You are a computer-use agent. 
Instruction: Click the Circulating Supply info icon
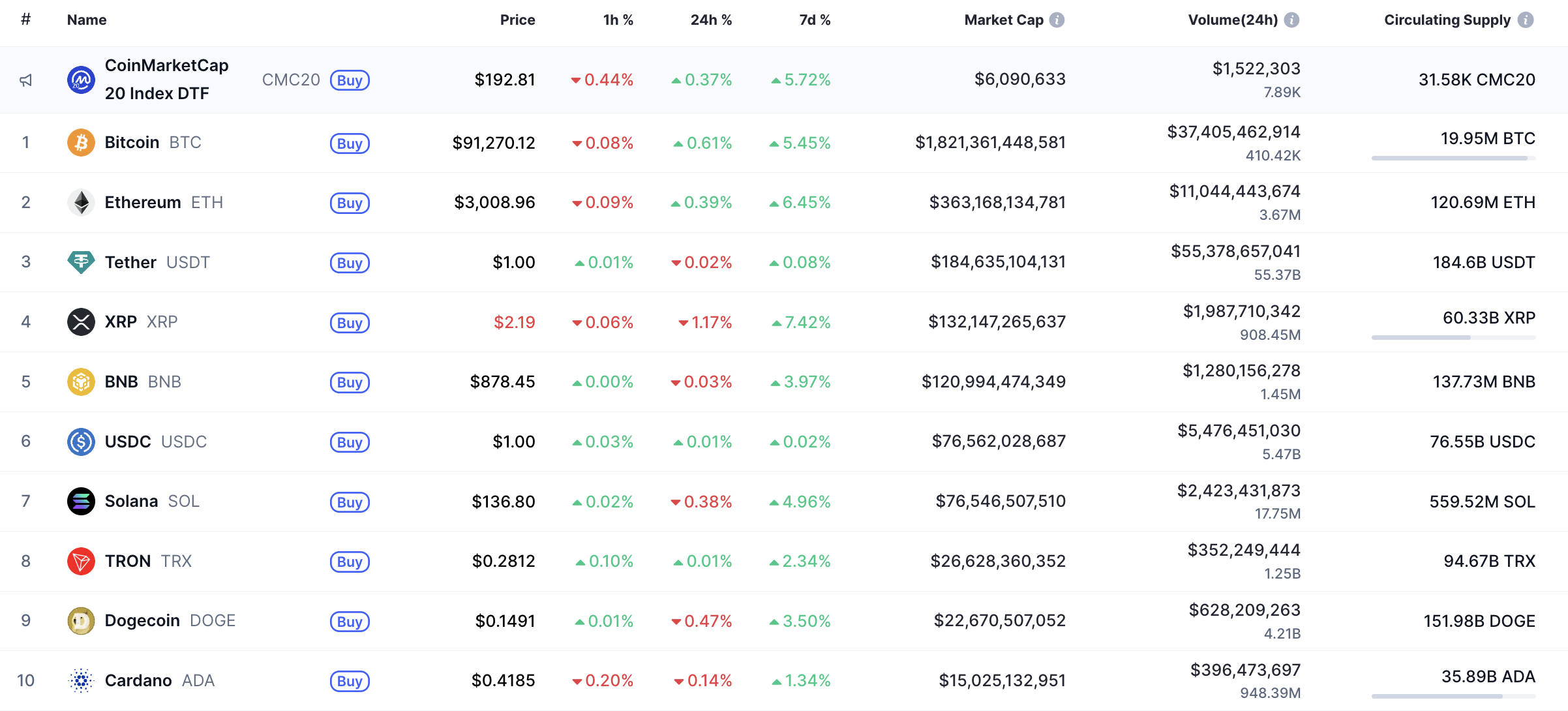(1526, 20)
